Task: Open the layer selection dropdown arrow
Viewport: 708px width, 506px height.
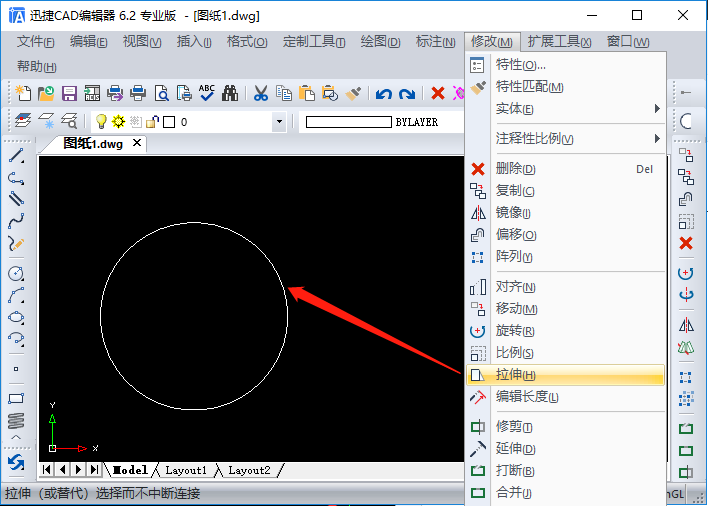Action: (279, 121)
